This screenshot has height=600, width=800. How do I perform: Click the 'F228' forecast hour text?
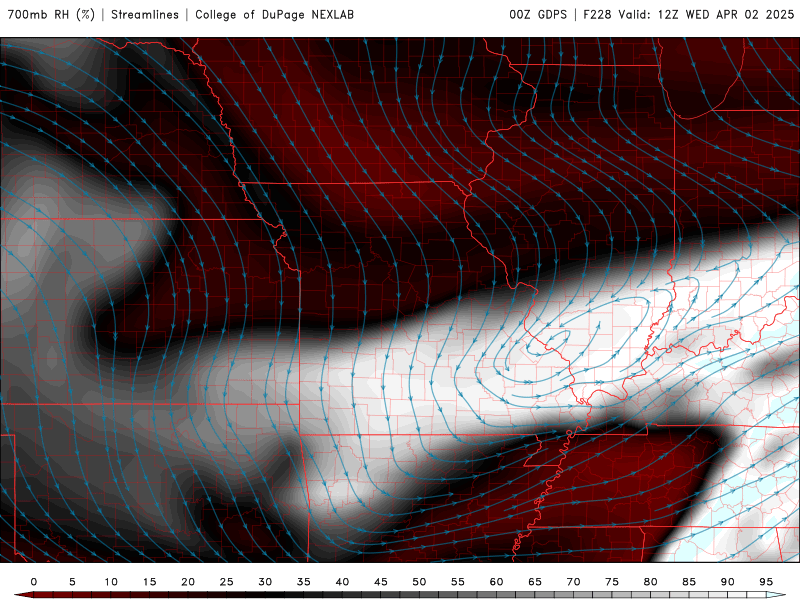597,15
